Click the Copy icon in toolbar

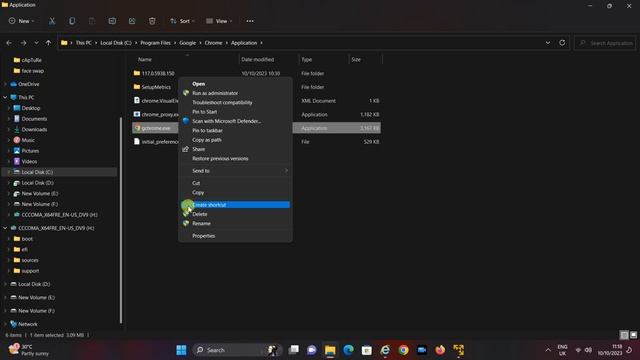point(72,21)
